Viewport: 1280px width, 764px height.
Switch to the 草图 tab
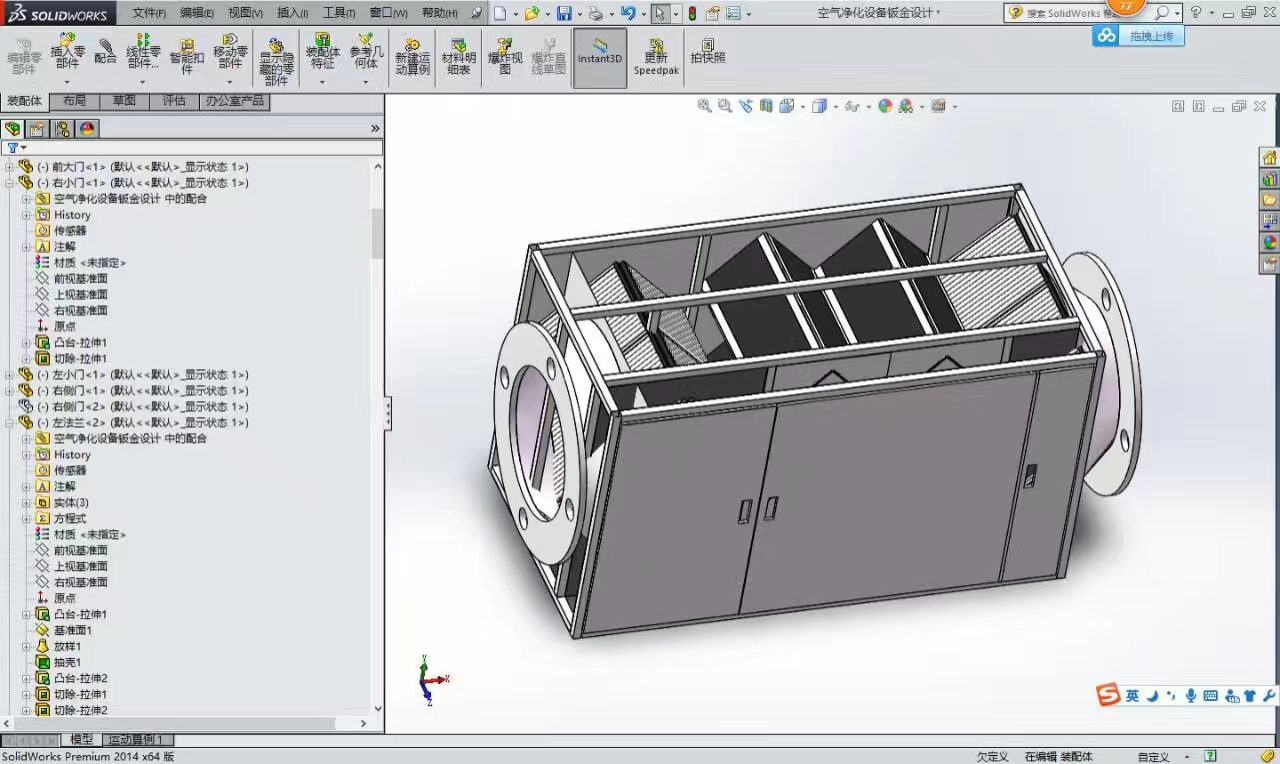(124, 101)
